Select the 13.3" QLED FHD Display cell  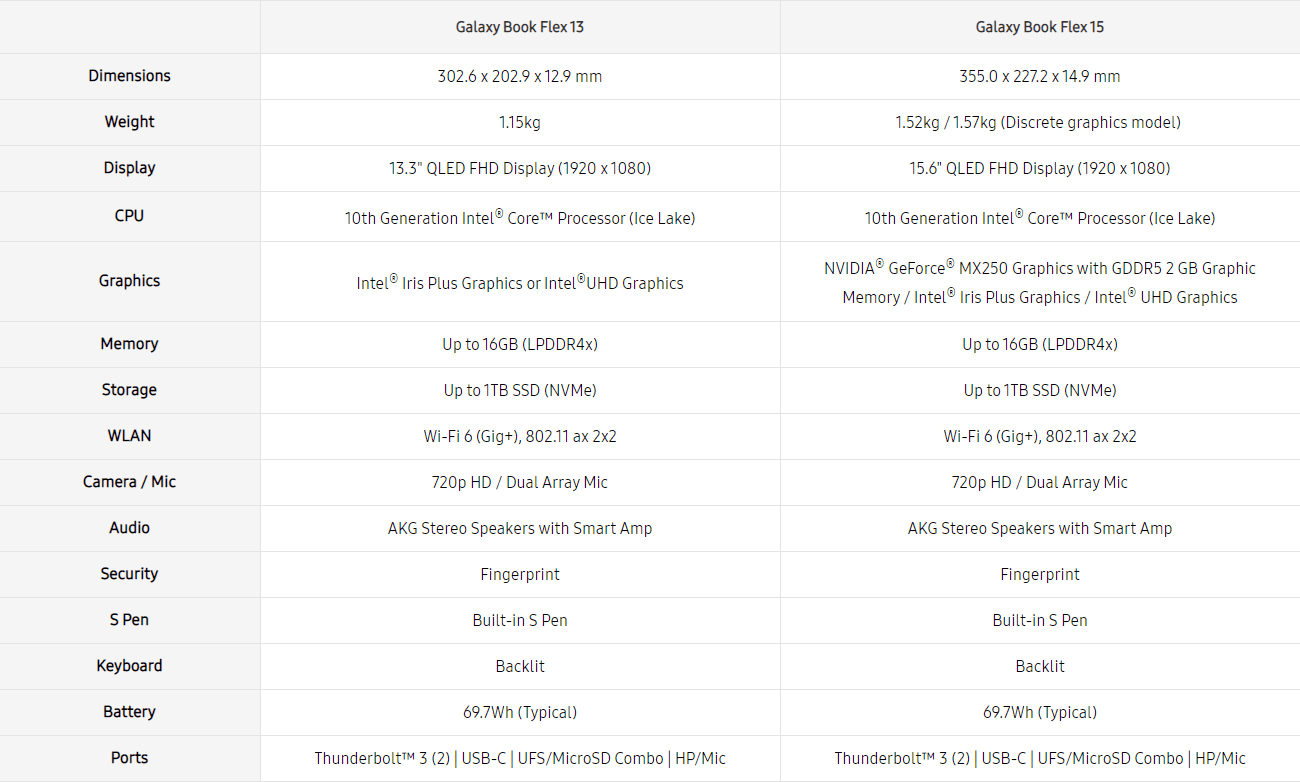point(520,168)
